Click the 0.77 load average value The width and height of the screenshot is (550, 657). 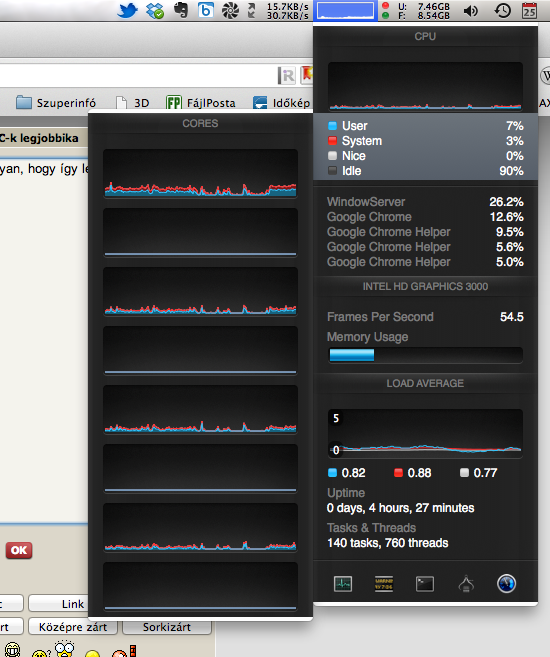pyautogui.click(x=485, y=473)
